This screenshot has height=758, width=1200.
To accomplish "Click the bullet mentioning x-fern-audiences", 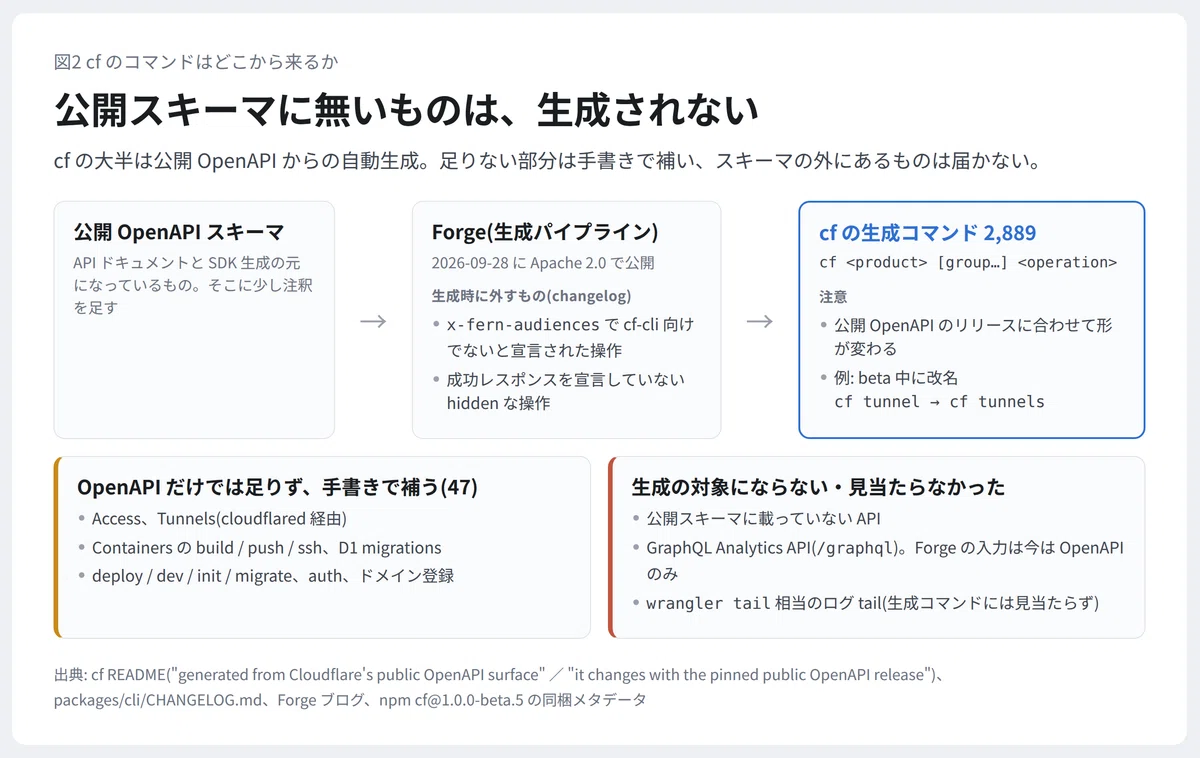I will (x=569, y=337).
